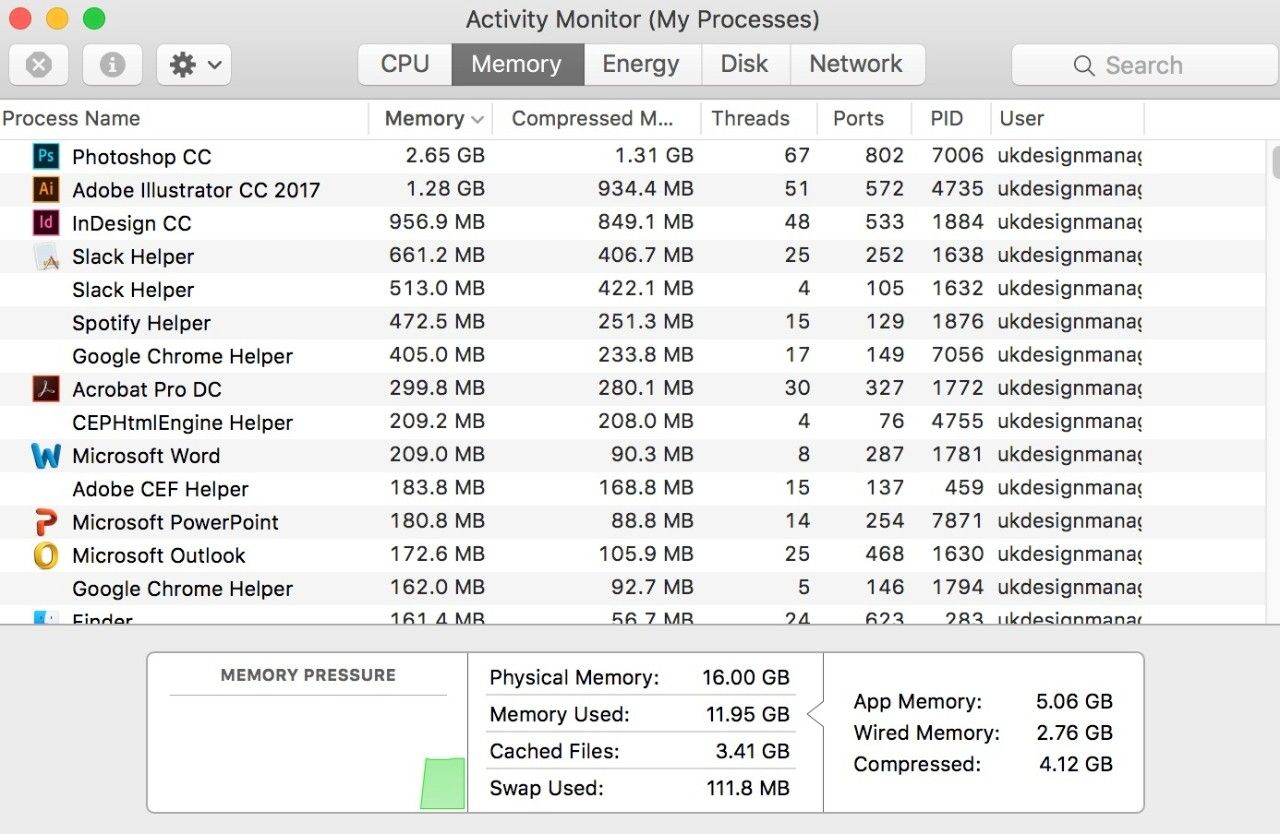
Task: Click the quit process button
Action: tap(38, 64)
